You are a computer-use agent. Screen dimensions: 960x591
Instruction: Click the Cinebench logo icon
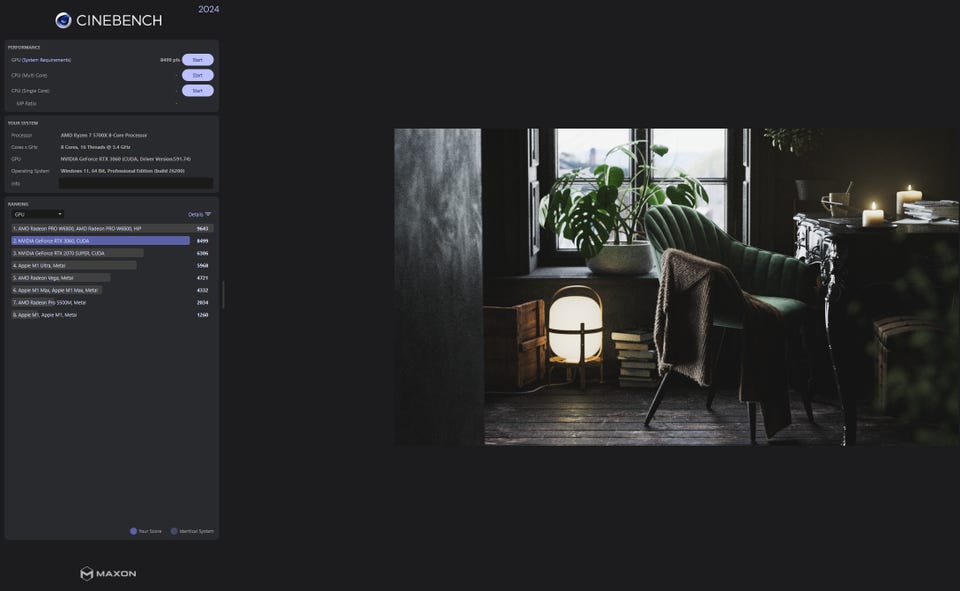[x=63, y=20]
